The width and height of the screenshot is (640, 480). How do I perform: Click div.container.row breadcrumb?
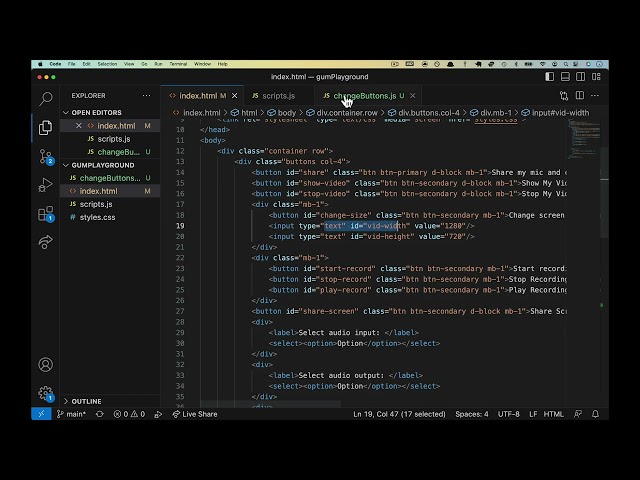click(342, 113)
